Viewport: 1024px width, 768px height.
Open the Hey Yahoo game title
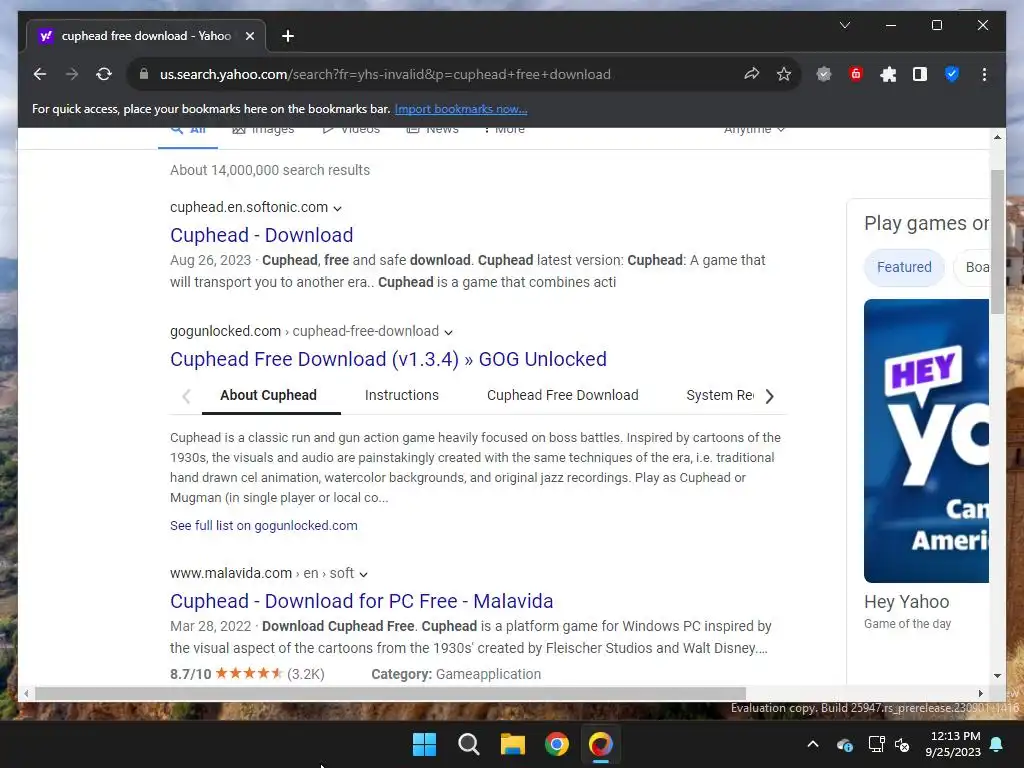(x=906, y=601)
